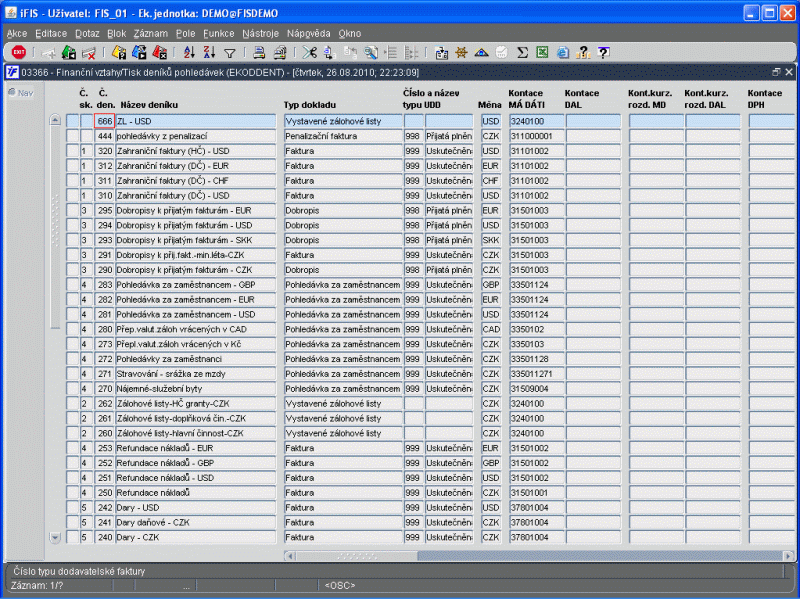Click the triangle icon beside ship wheel
Screen dimensions: 800x599
(x=481, y=53)
